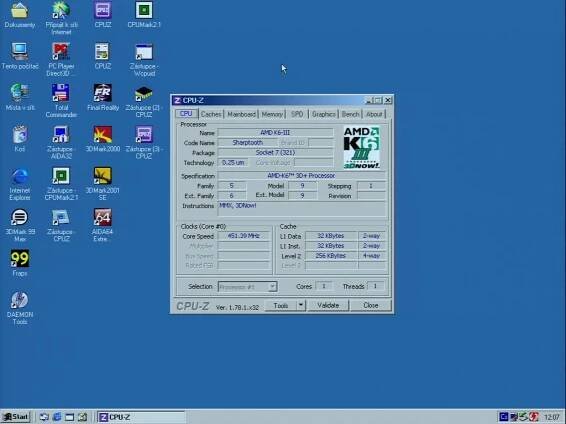Click the Specification field AMD-K6 3D+ Processor

[x=302, y=176]
